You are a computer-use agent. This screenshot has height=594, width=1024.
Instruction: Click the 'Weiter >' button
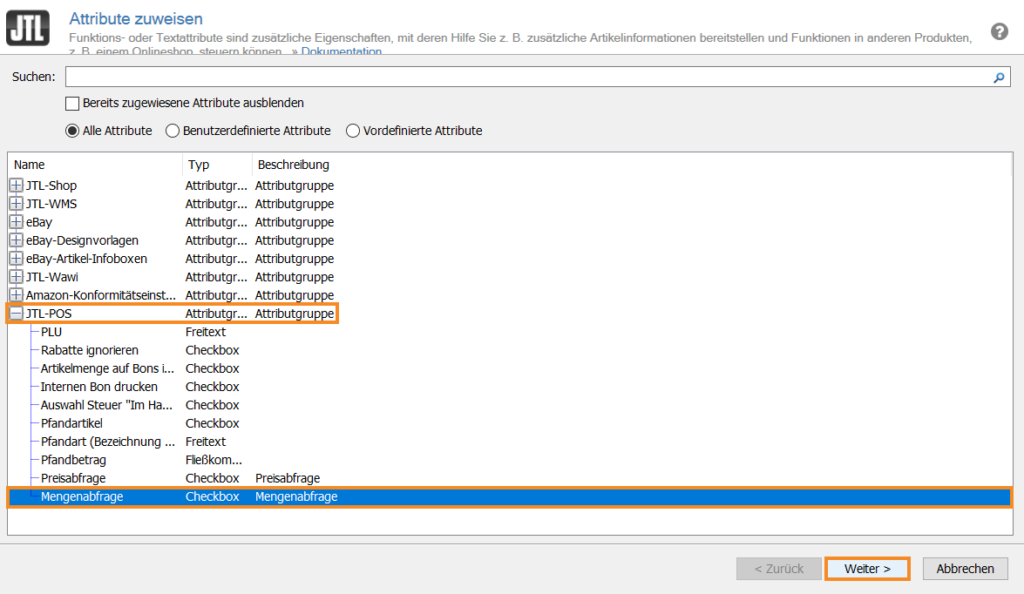pyautogui.click(x=867, y=569)
